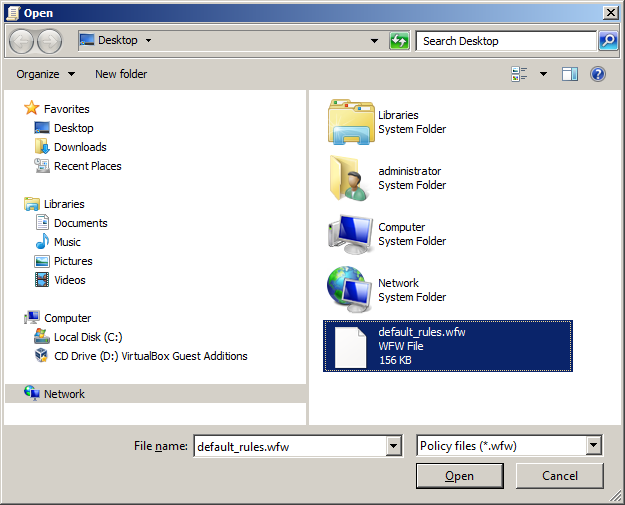The width and height of the screenshot is (625, 505).
Task: Click New folder in the toolbar
Action: (x=121, y=74)
